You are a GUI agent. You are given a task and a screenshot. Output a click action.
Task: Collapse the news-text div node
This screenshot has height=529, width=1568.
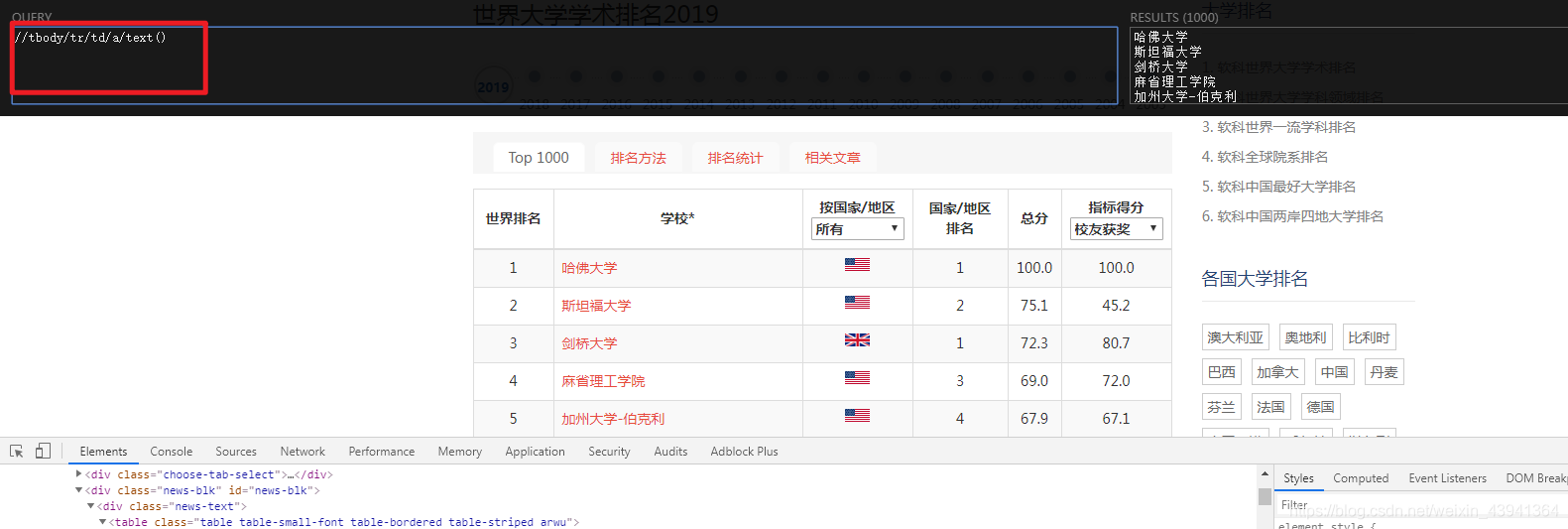pyautogui.click(x=91, y=506)
